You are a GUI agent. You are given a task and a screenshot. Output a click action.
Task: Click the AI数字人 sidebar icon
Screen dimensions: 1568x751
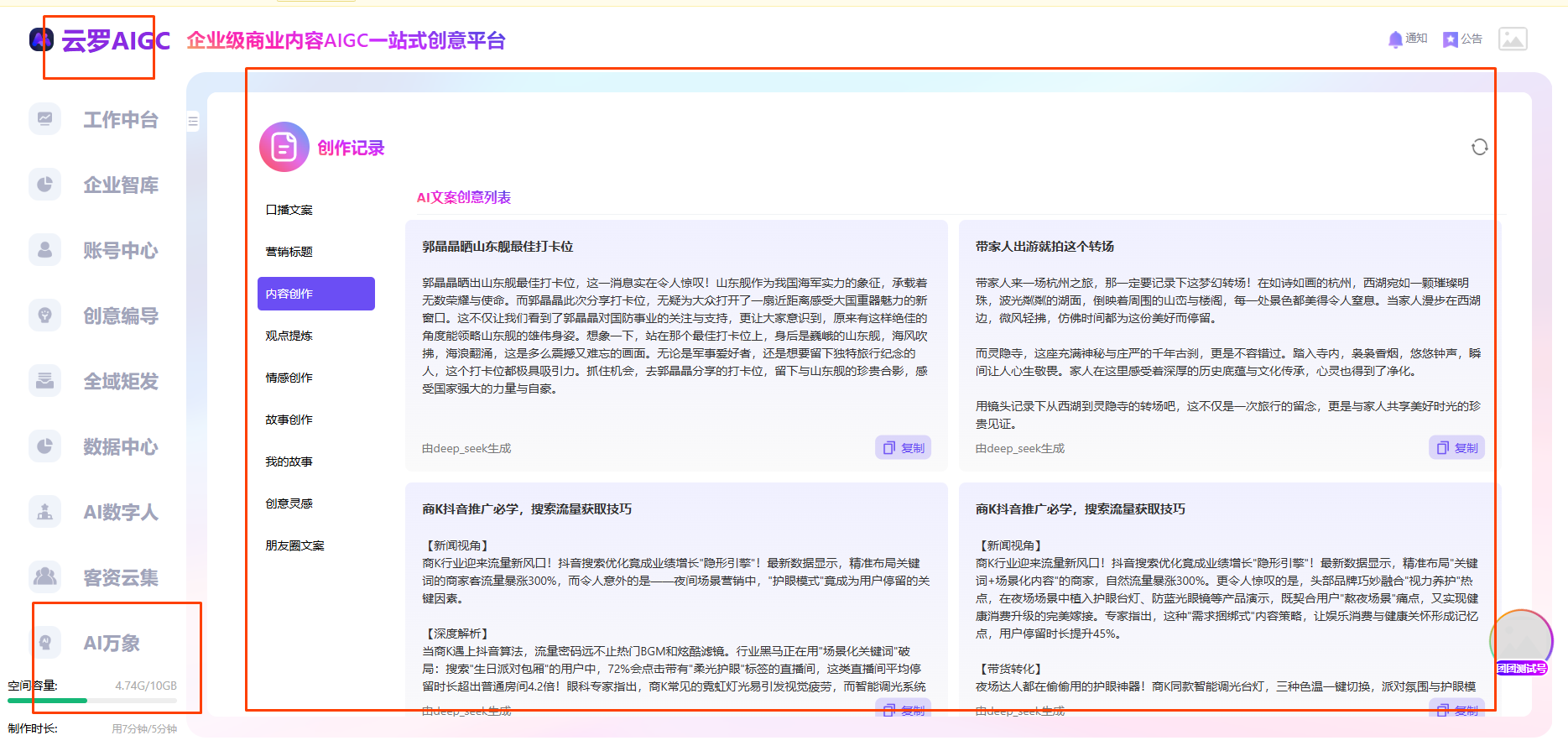(x=45, y=512)
